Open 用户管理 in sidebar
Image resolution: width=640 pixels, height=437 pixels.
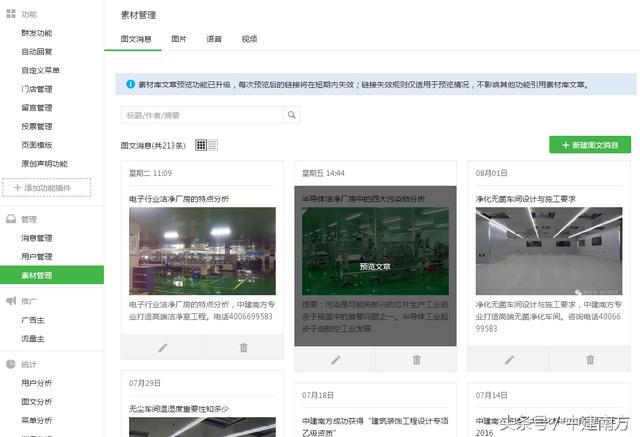[x=37, y=257]
